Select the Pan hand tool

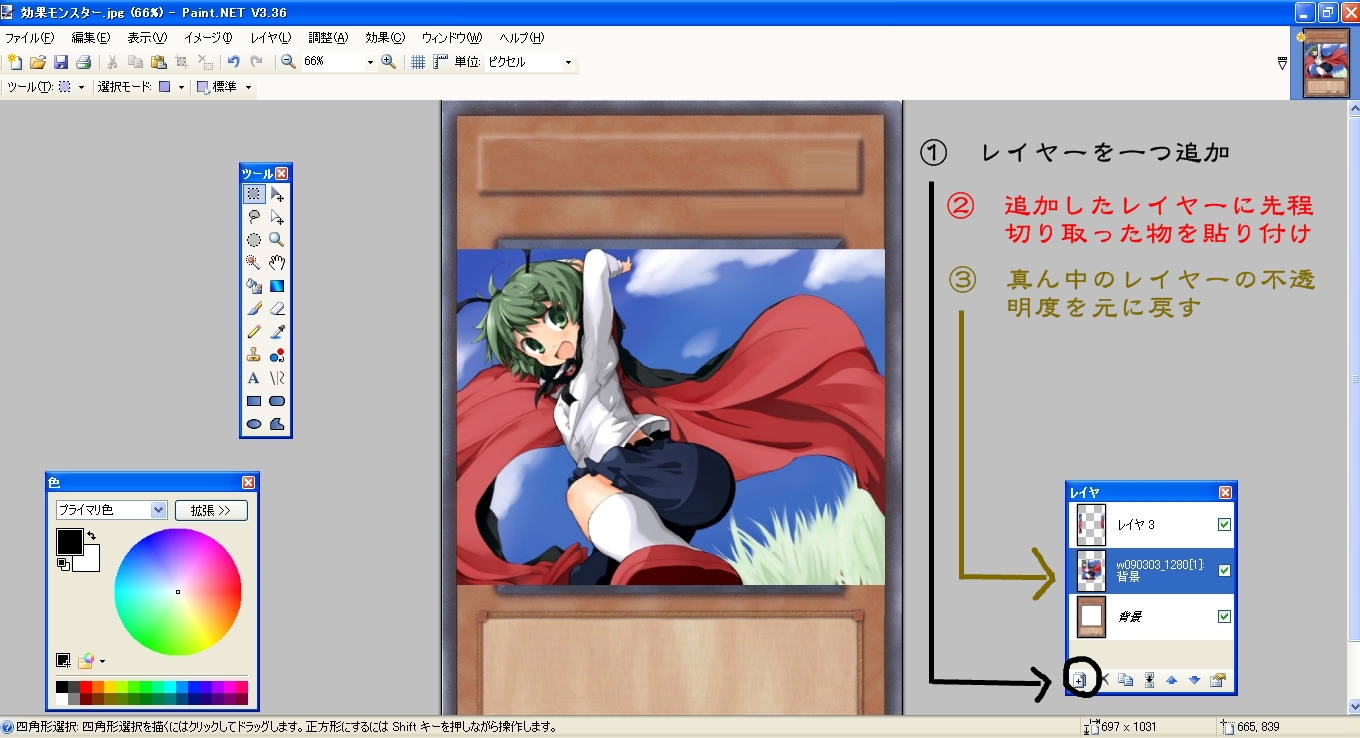[x=277, y=263]
